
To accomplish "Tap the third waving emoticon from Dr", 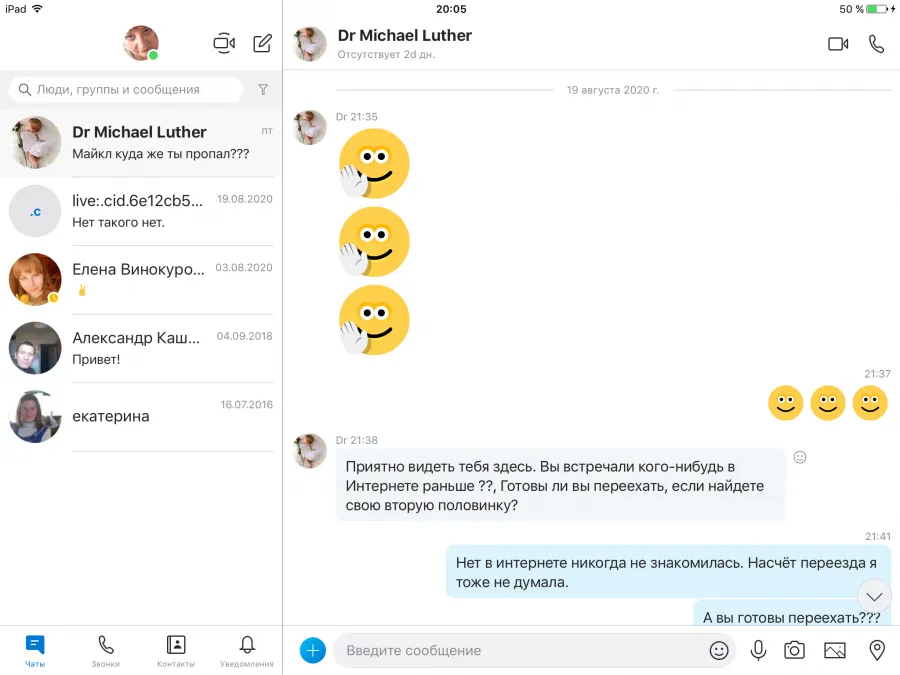I will point(374,320).
